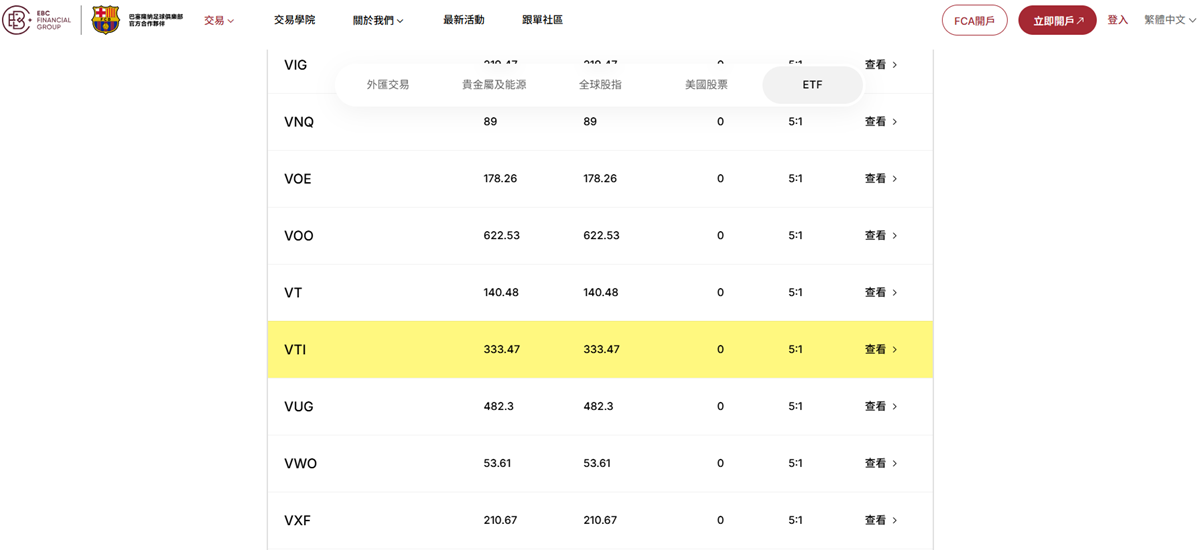Select the VUG symbol name

coord(299,407)
